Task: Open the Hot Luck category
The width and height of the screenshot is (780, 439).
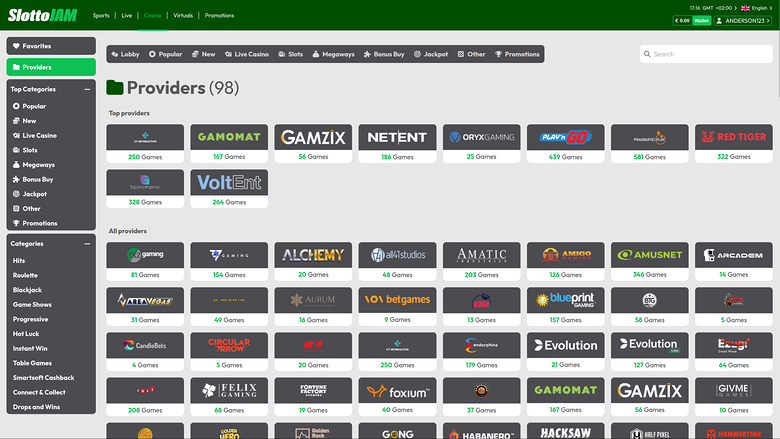Action: click(x=26, y=334)
